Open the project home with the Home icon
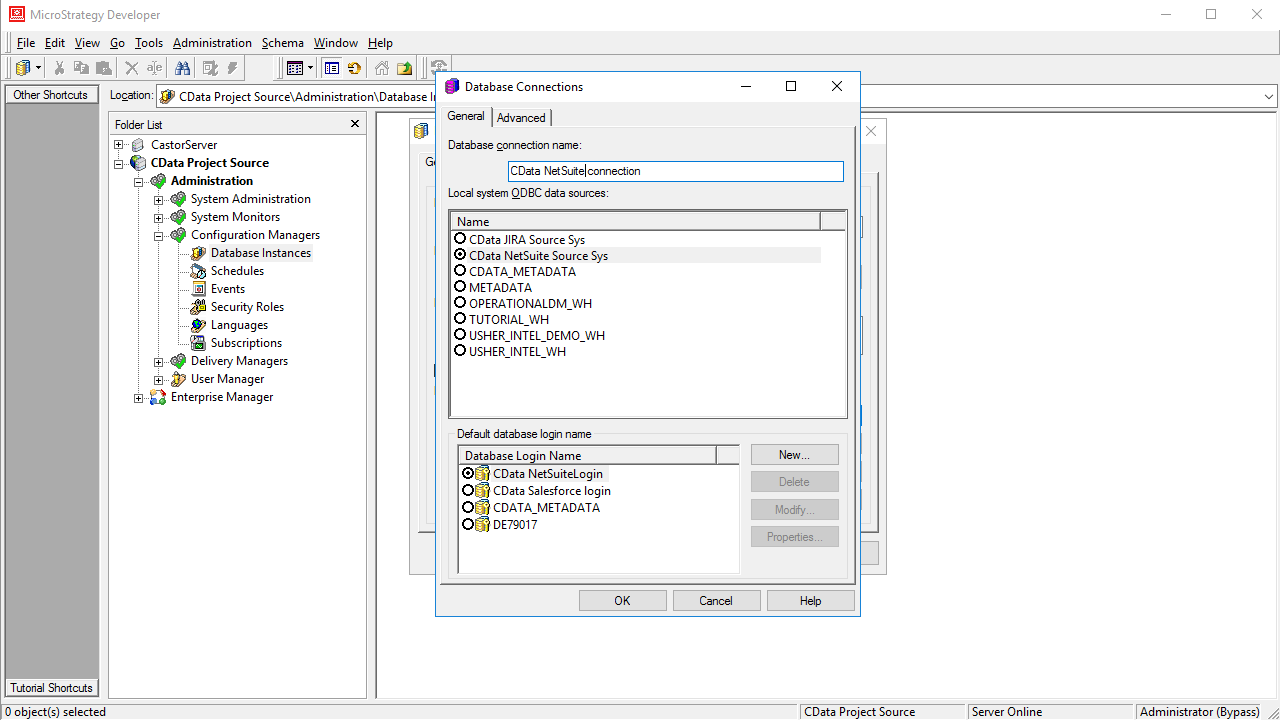The width and height of the screenshot is (1280, 720). click(x=381, y=67)
